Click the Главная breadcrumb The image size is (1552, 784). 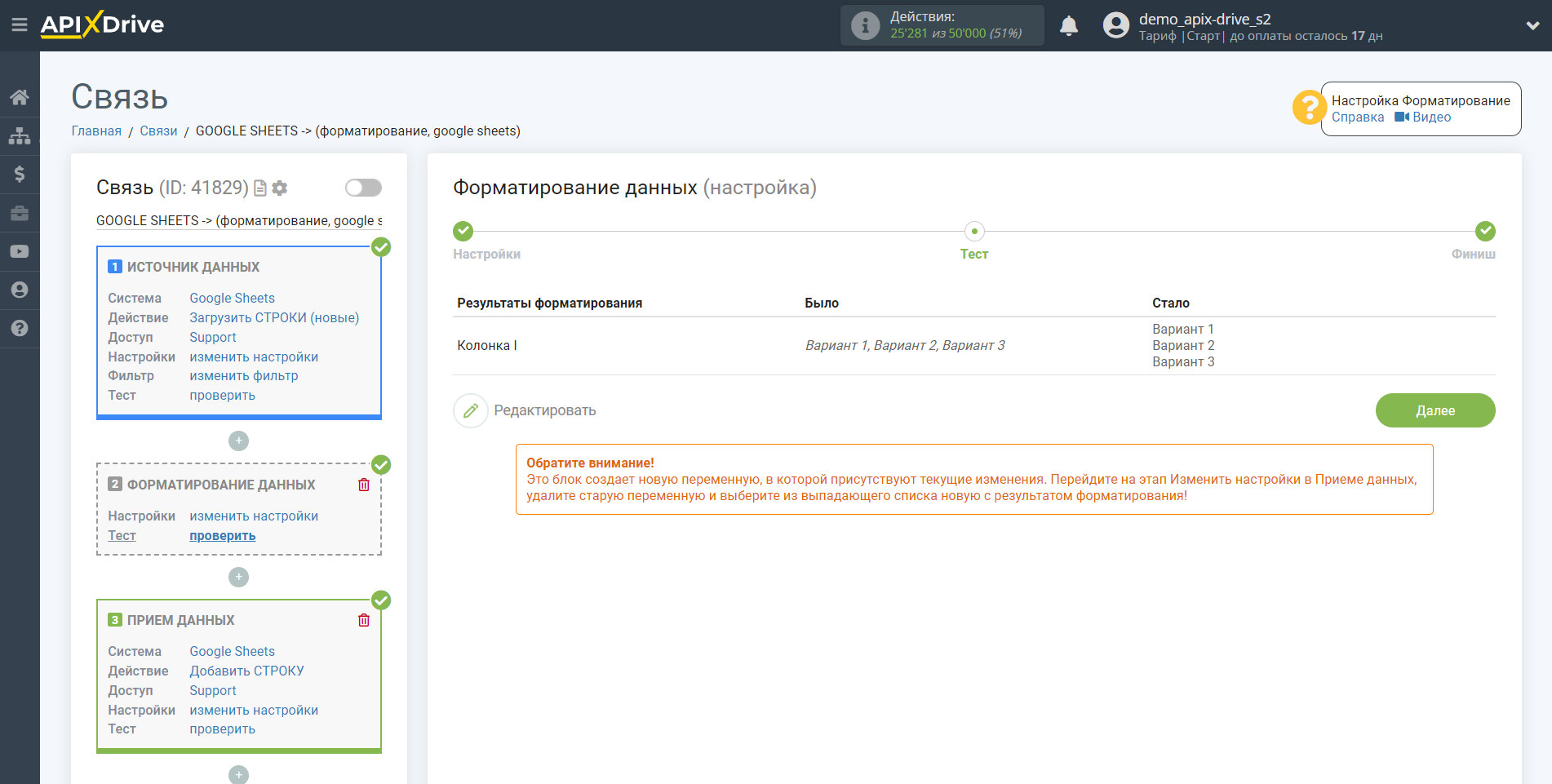pyautogui.click(x=96, y=131)
